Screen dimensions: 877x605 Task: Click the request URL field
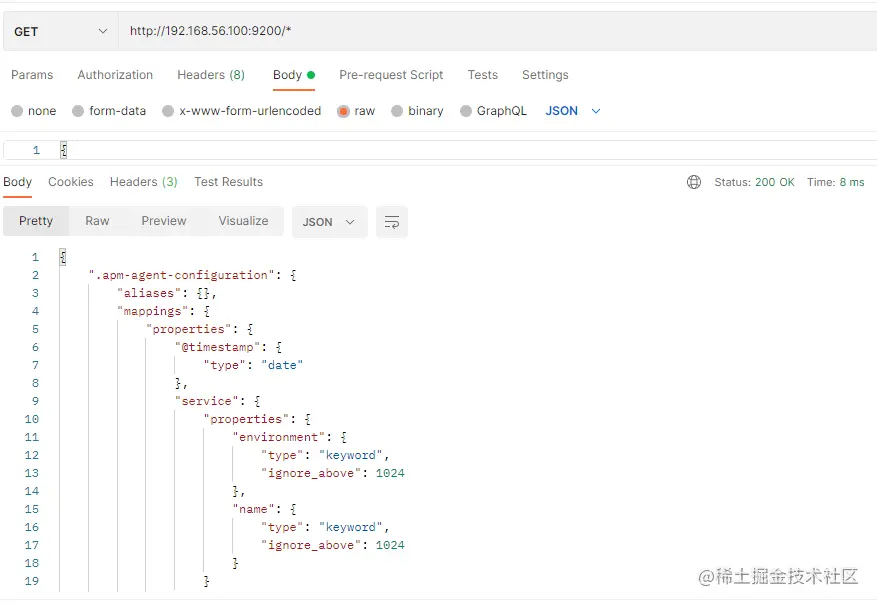coord(497,31)
